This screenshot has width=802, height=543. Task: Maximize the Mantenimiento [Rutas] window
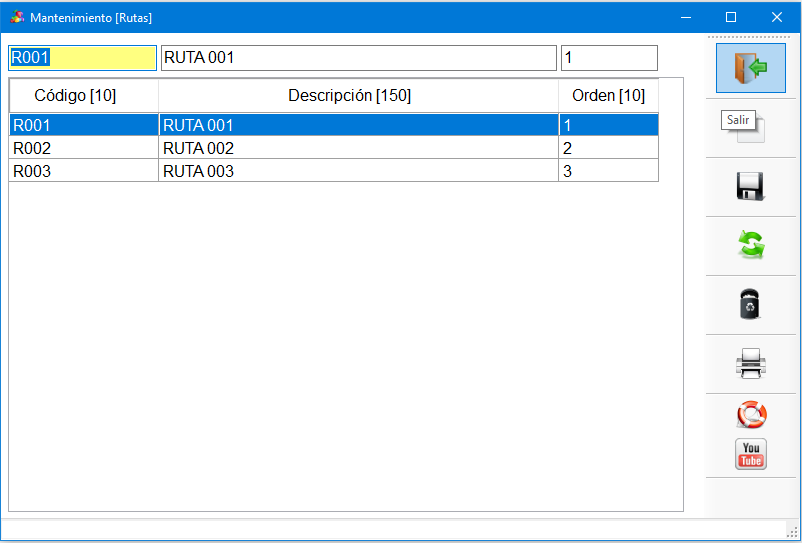click(731, 17)
